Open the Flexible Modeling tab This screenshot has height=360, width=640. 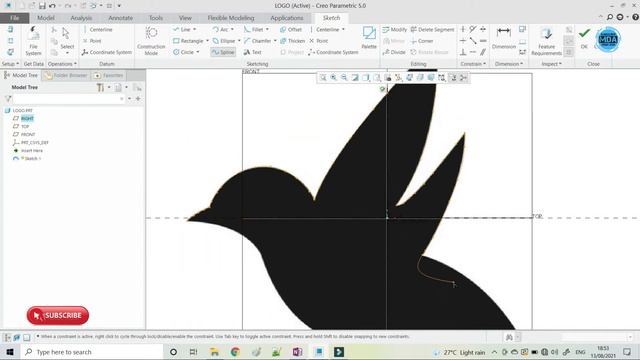(231, 18)
